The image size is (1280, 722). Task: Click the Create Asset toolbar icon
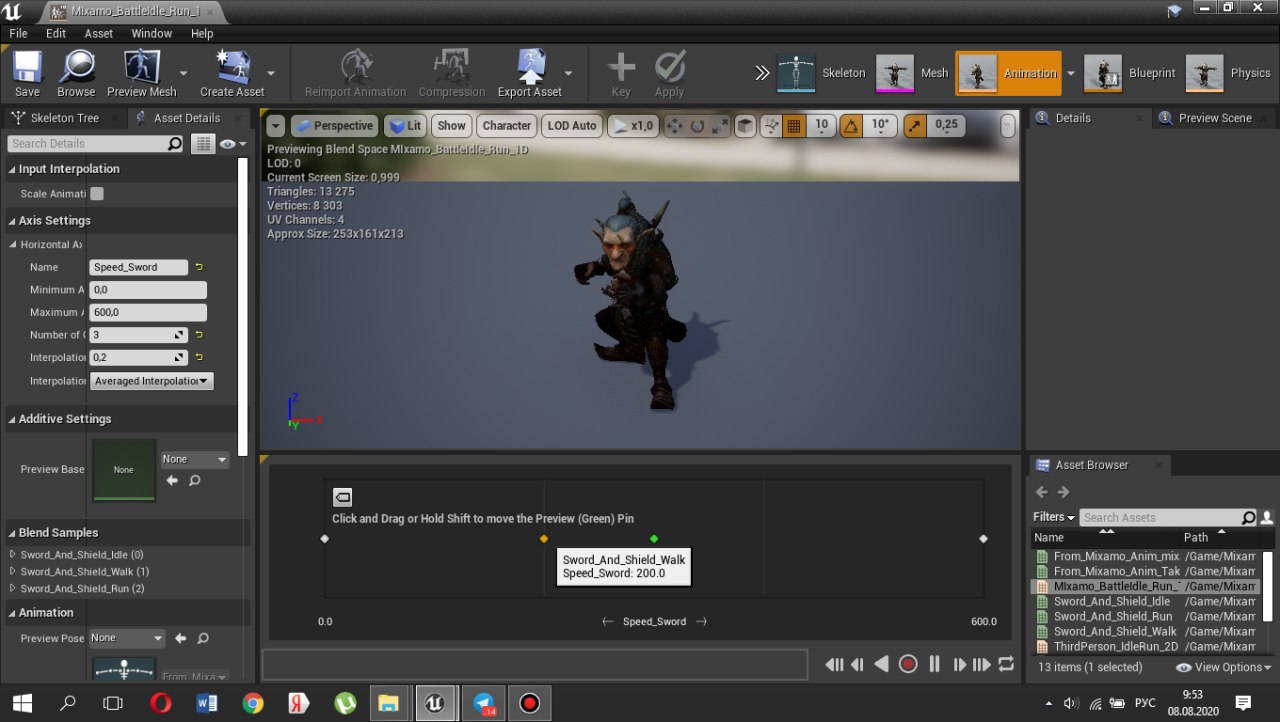(232, 74)
